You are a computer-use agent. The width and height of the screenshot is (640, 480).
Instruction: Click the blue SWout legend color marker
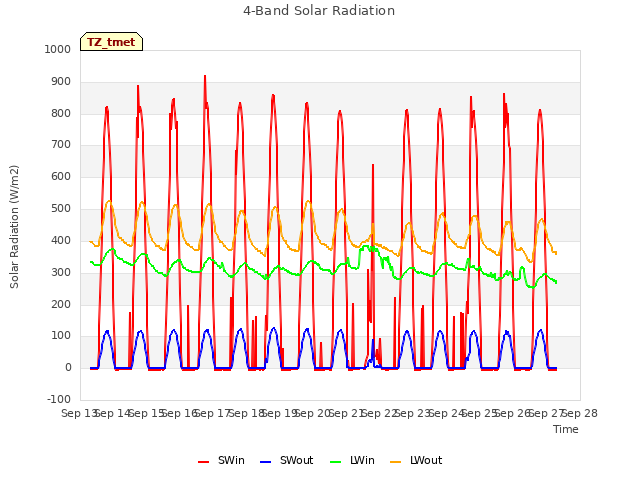(265, 462)
